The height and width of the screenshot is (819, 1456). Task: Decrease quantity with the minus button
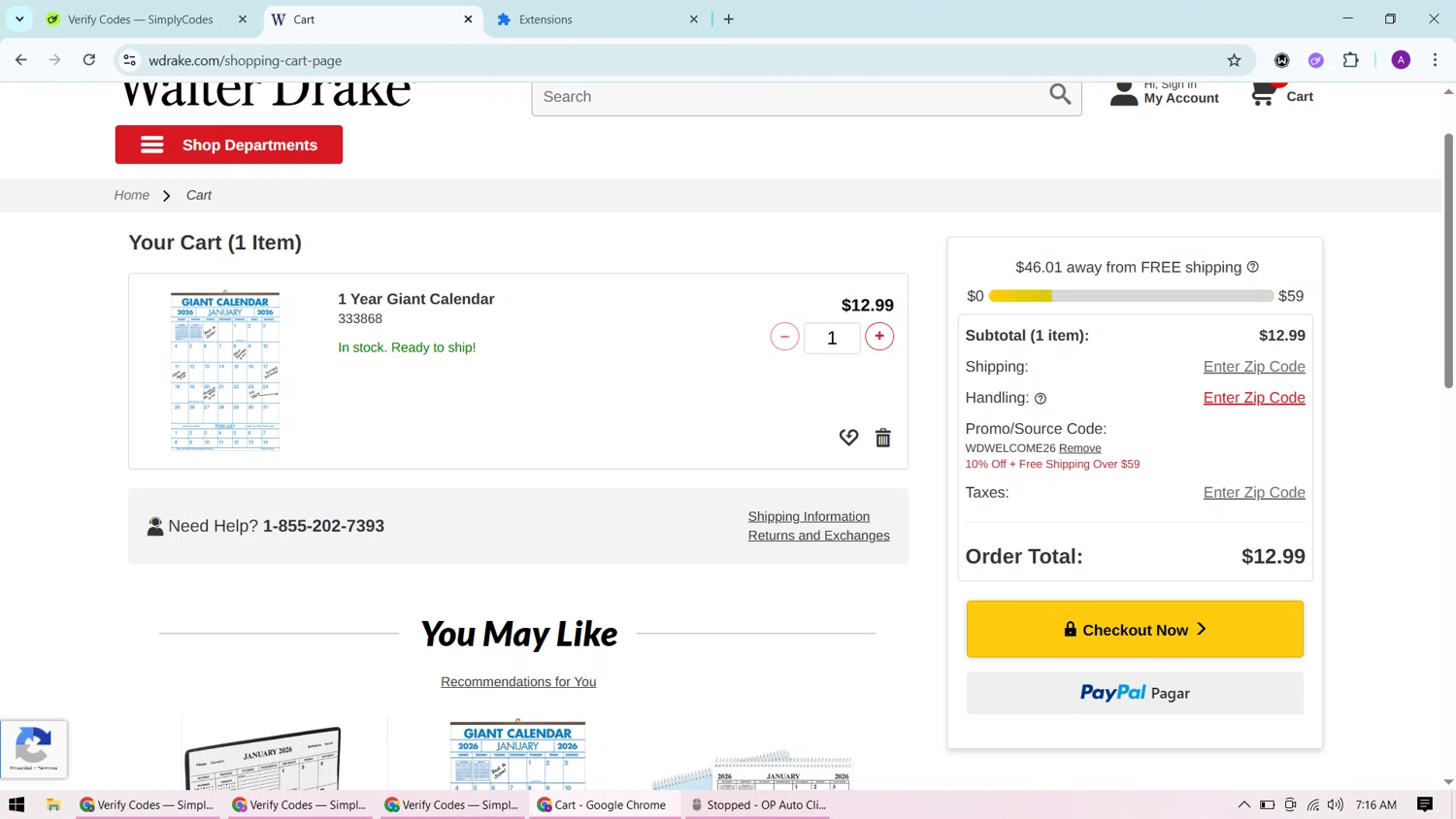point(784,337)
